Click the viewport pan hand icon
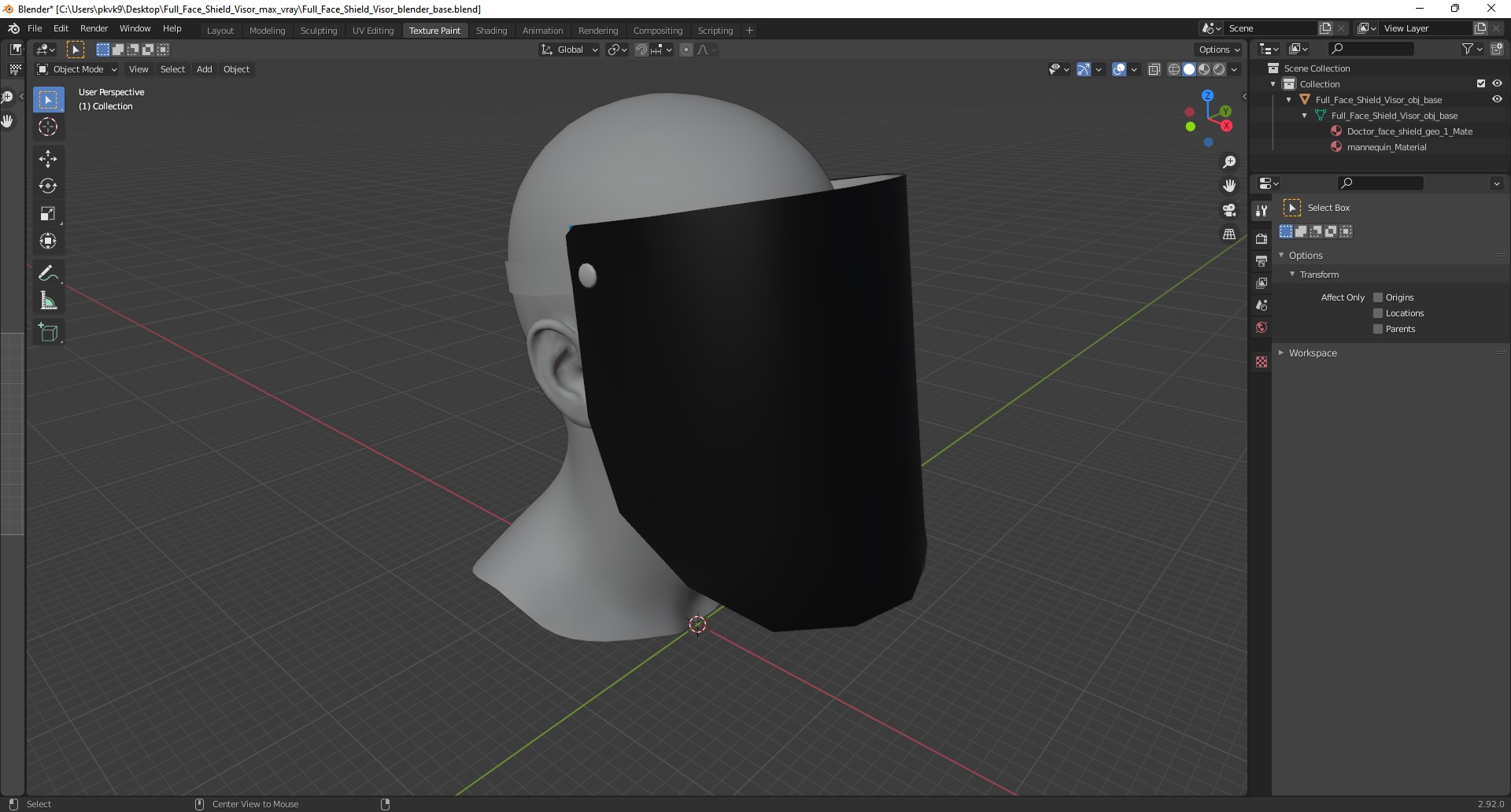Image resolution: width=1511 pixels, height=812 pixels. (x=1229, y=186)
